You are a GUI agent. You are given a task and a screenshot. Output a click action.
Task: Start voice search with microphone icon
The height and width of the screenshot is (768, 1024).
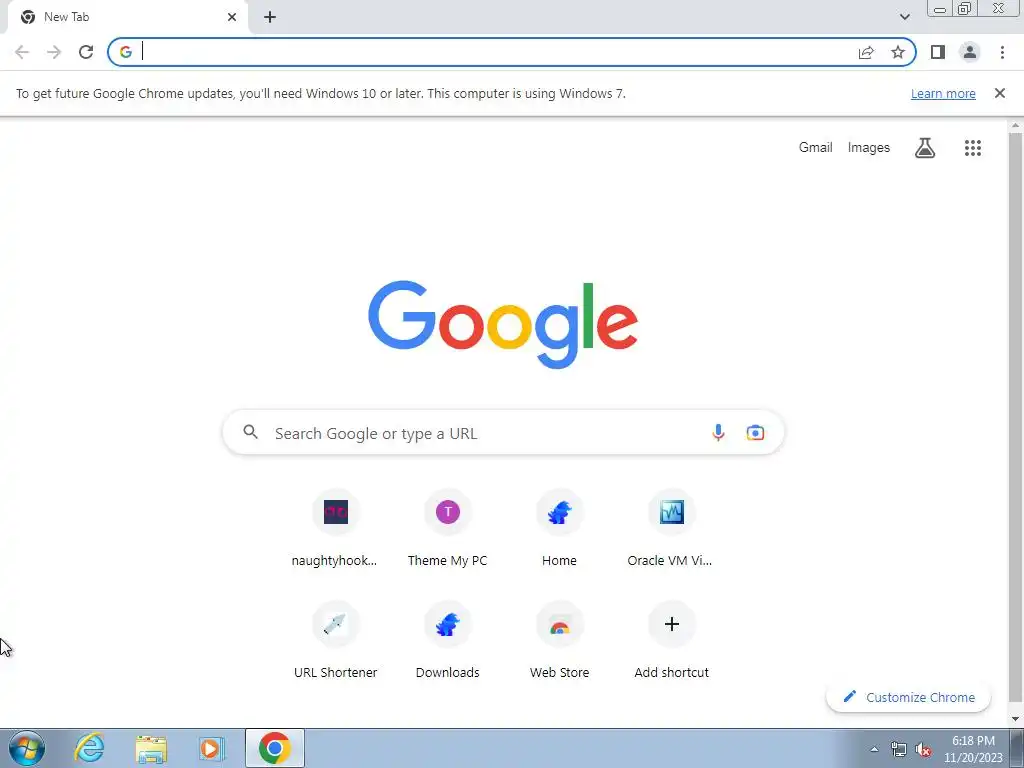pos(718,432)
